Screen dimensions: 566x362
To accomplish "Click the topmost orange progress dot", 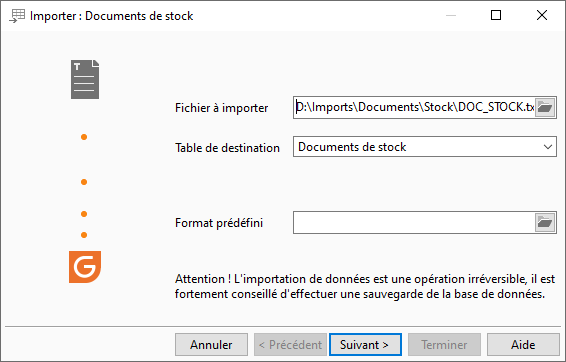I will (84, 137).
